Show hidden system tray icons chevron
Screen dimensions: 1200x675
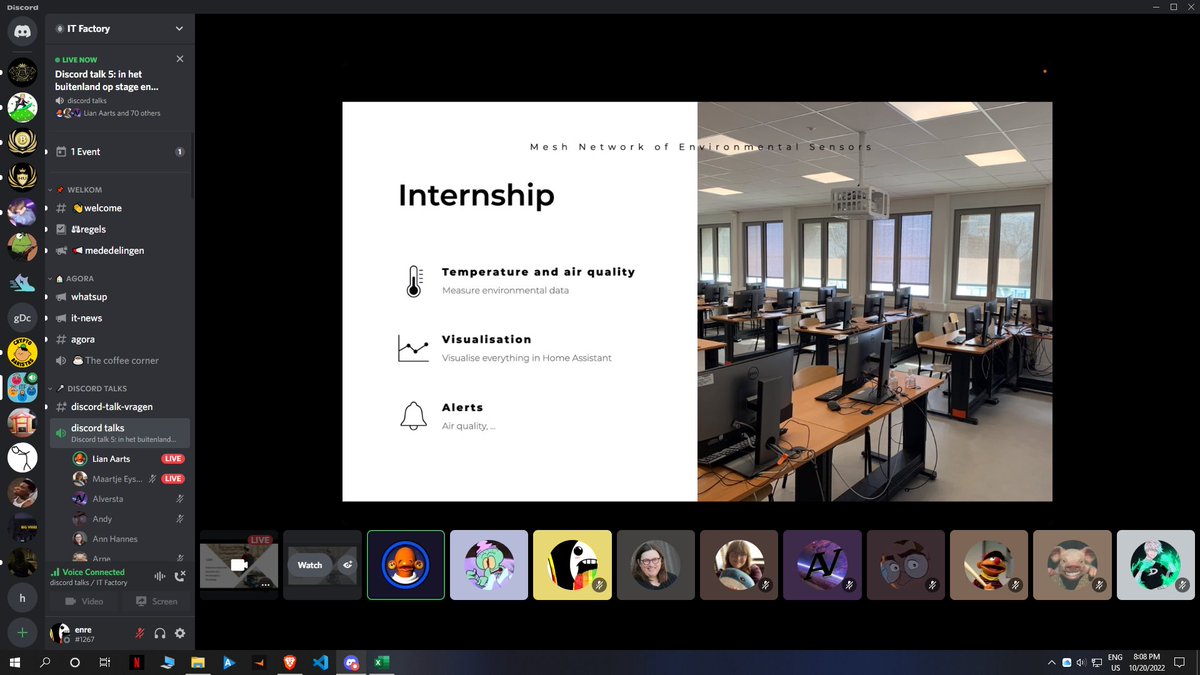tap(1051, 662)
